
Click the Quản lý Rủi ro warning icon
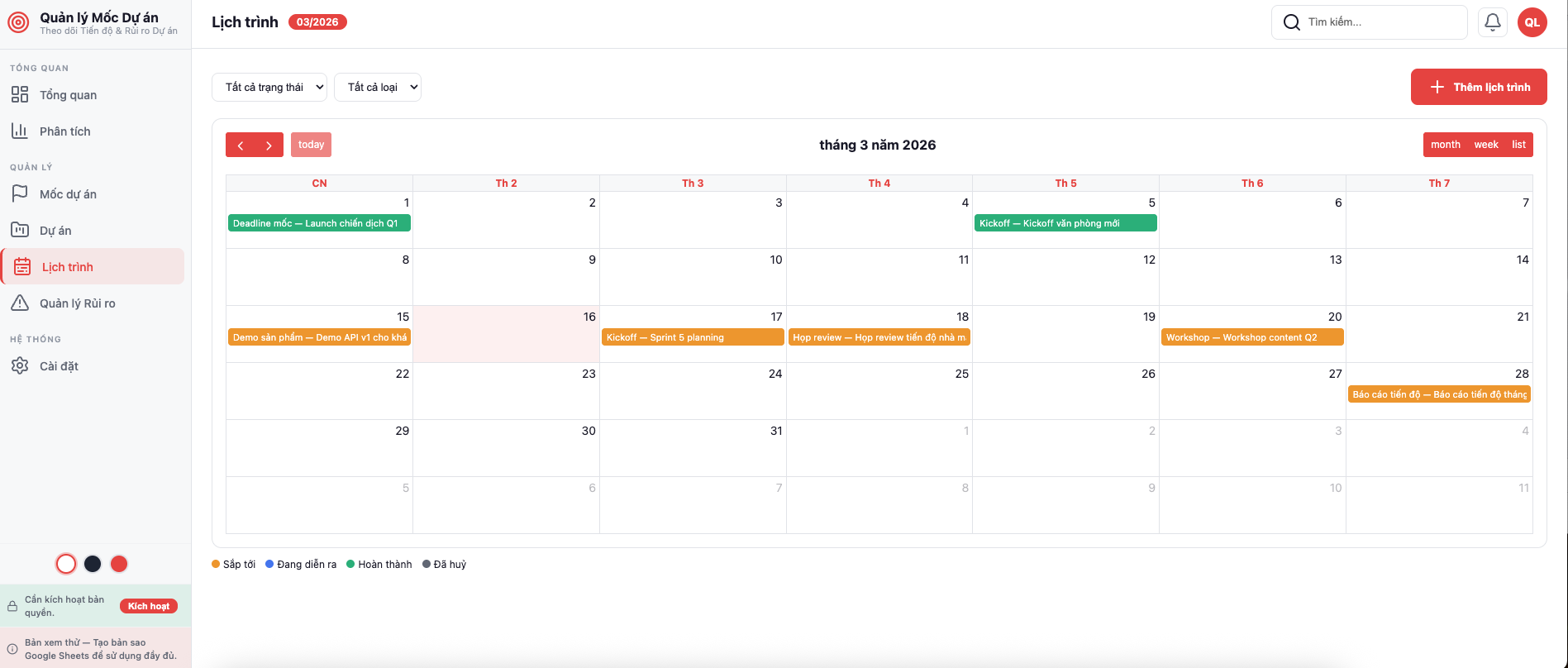click(20, 303)
